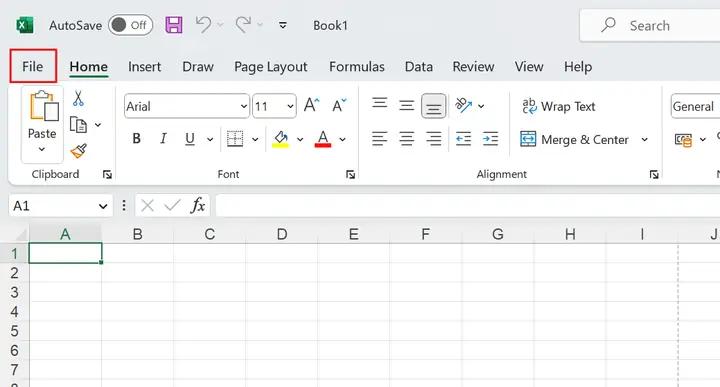
Task: Toggle Underline formatting
Action: click(190, 139)
